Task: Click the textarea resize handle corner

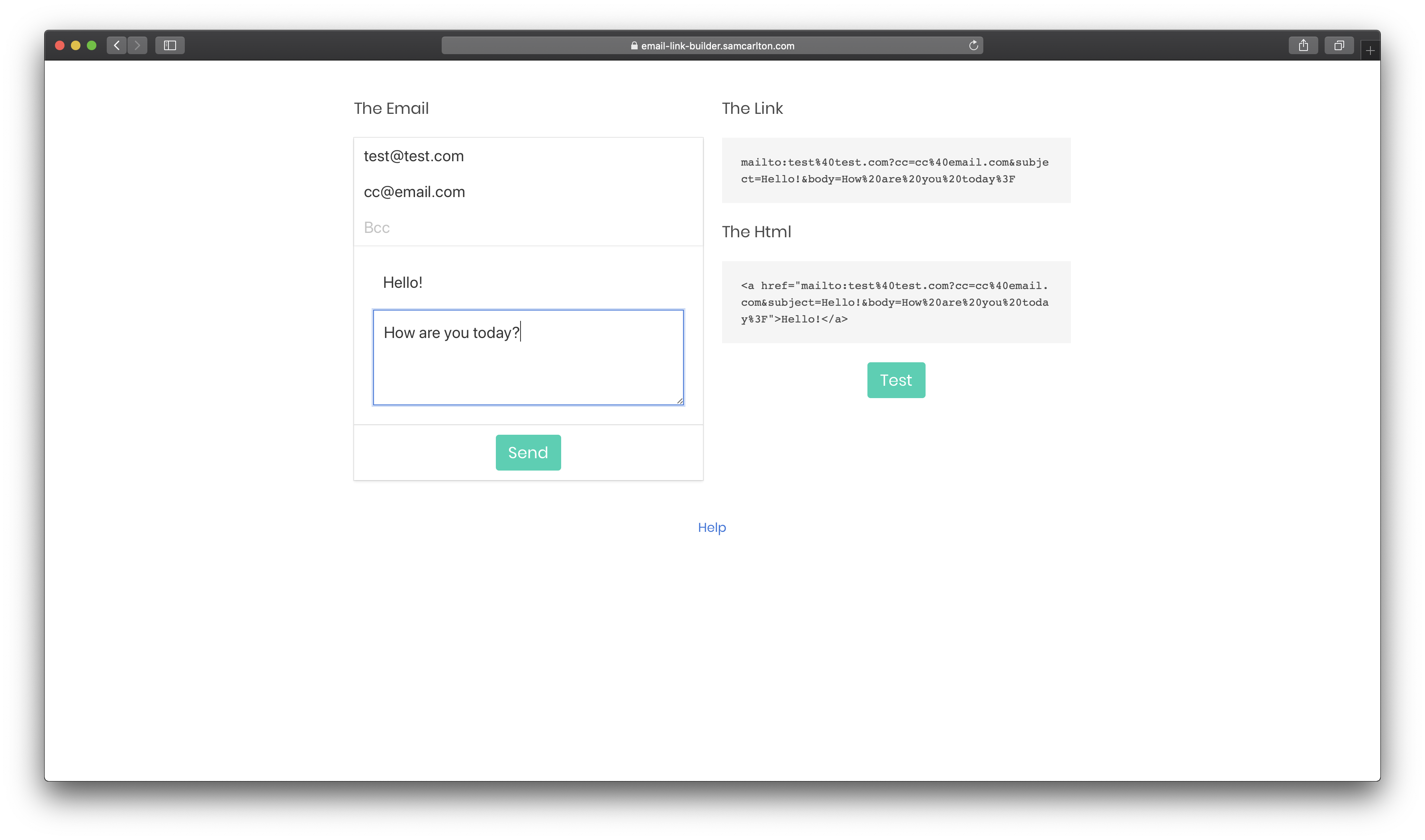Action: (679, 401)
